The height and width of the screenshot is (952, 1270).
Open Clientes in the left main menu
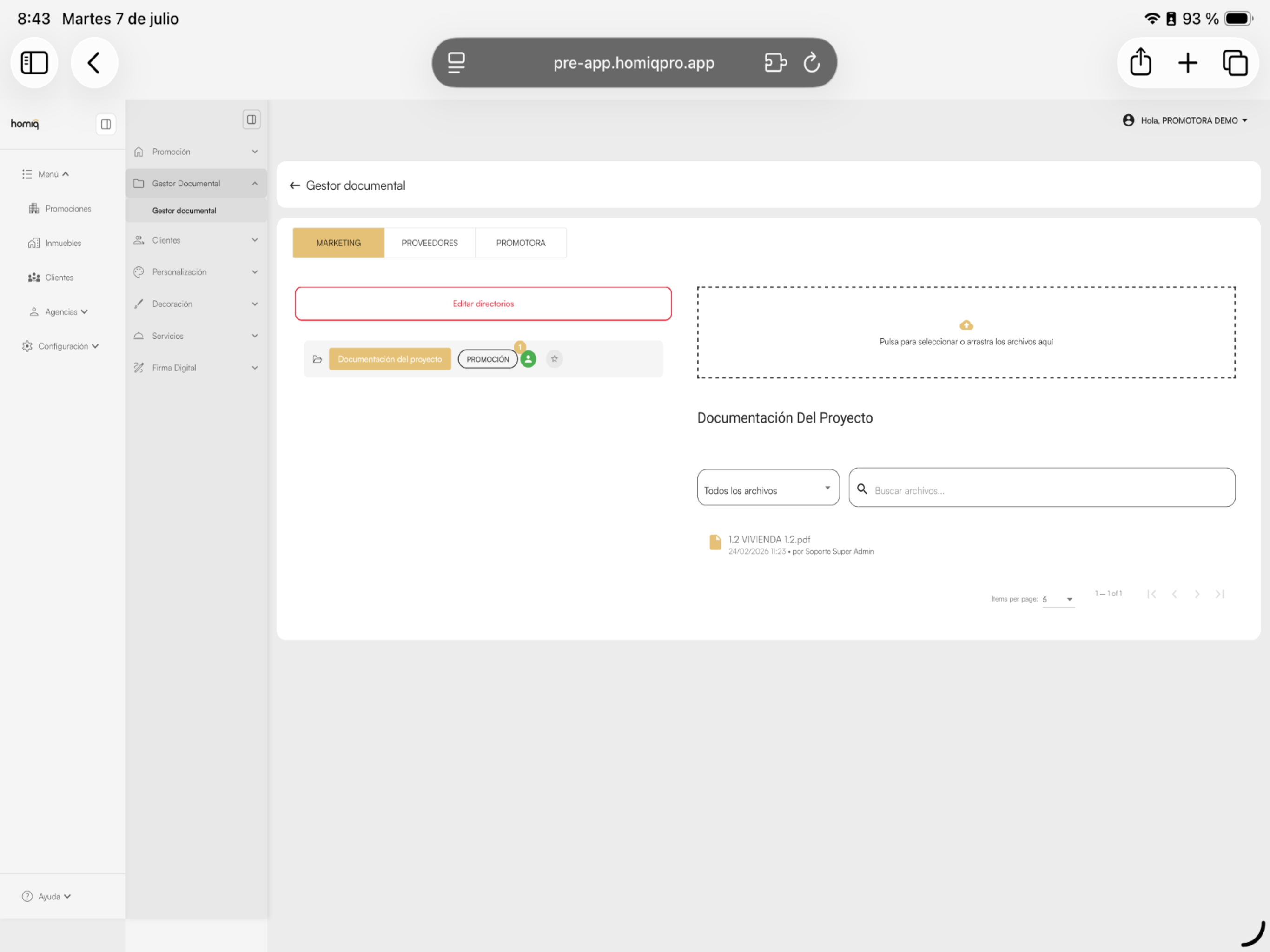pos(51,278)
